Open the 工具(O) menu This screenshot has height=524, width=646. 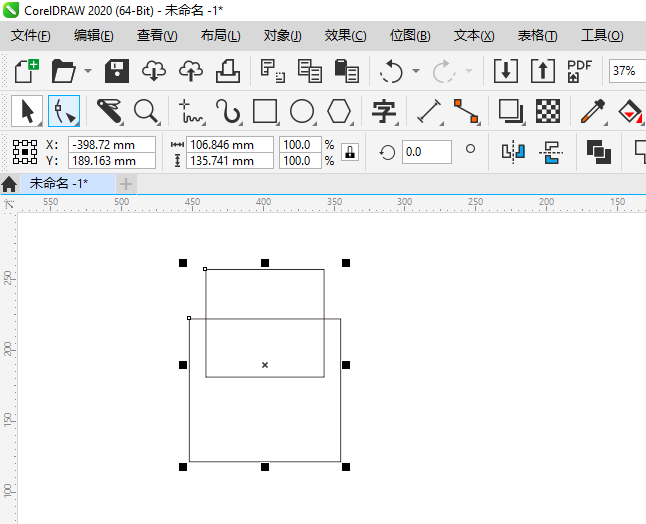pos(602,36)
